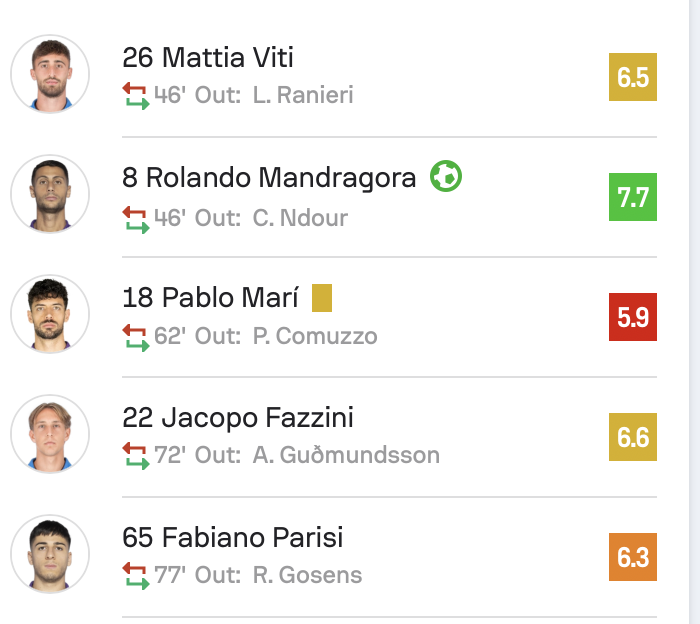Open Rolando Mandragora's player photo
Image resolution: width=700 pixels, height=624 pixels.
(x=50, y=195)
